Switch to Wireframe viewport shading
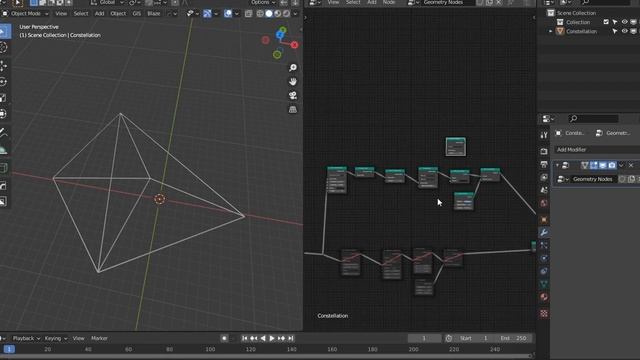640x360 pixels. 260,13
